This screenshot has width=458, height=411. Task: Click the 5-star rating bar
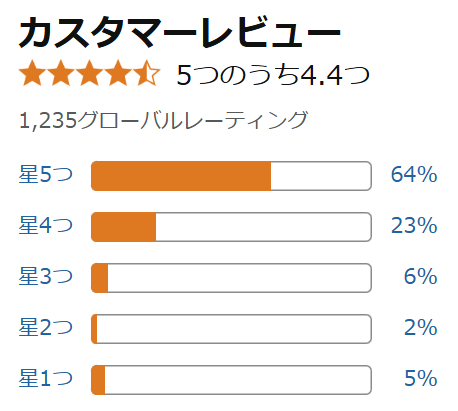tap(231, 176)
